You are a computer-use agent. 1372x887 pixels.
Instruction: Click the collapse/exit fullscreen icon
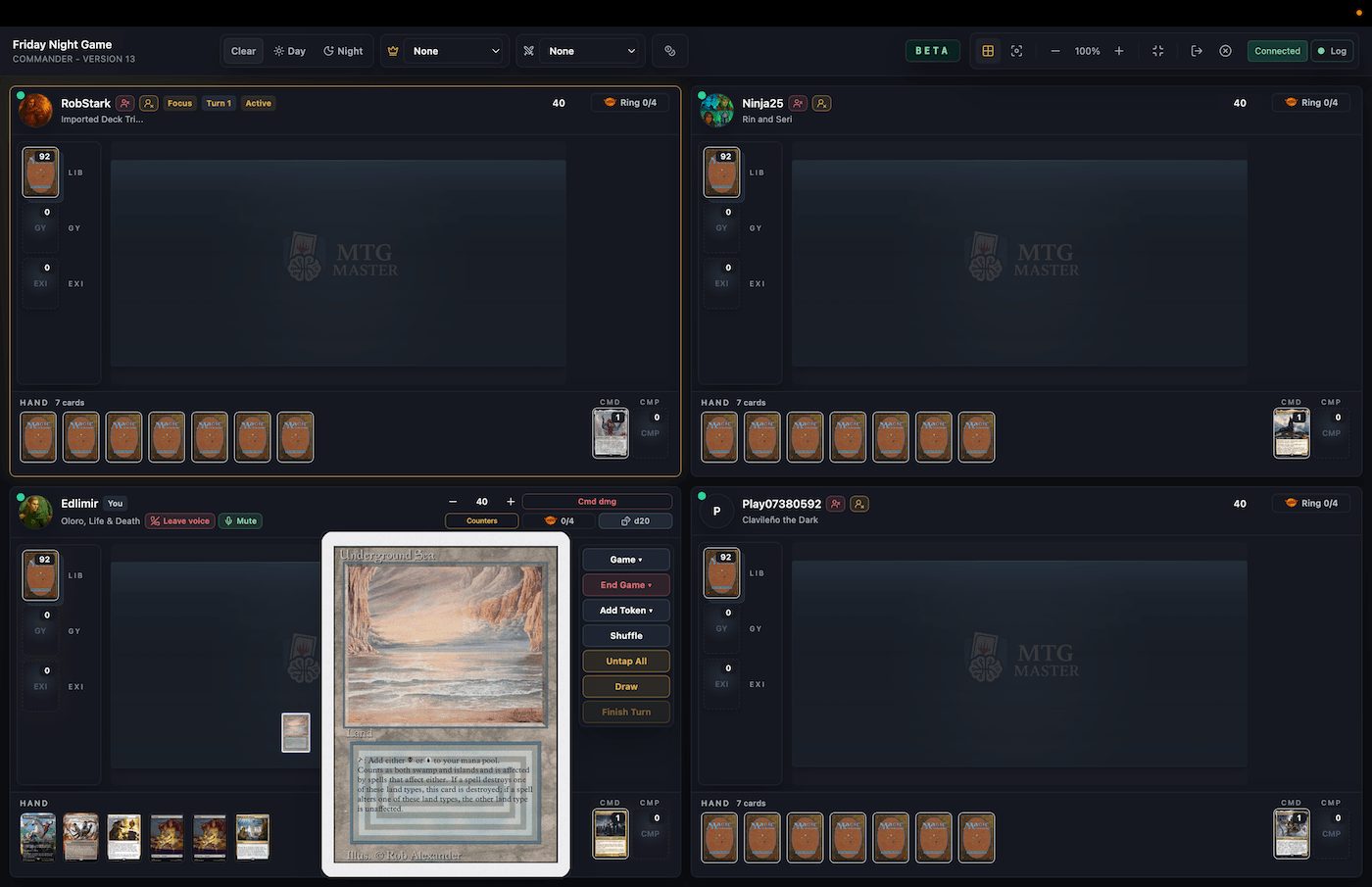[x=1158, y=51]
